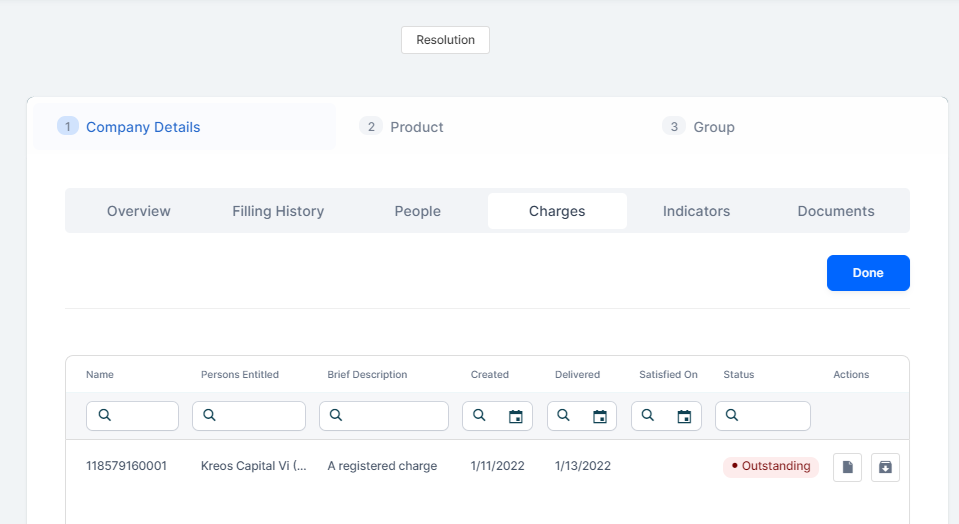Open the Documents tab
Viewport: 959px width, 524px height.
836,211
